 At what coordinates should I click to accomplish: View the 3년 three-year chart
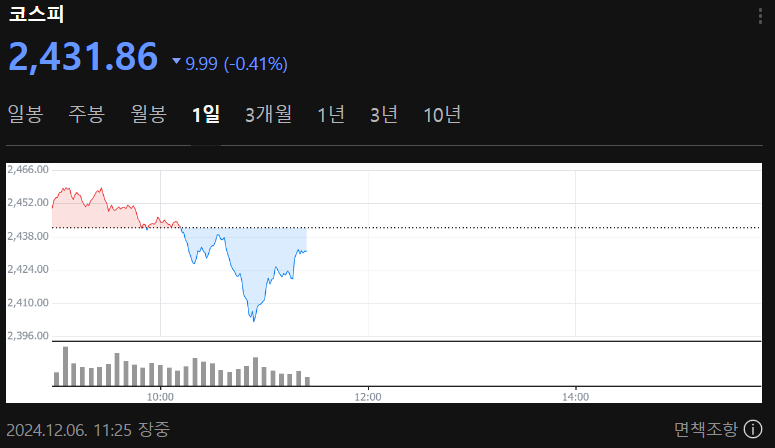click(383, 115)
